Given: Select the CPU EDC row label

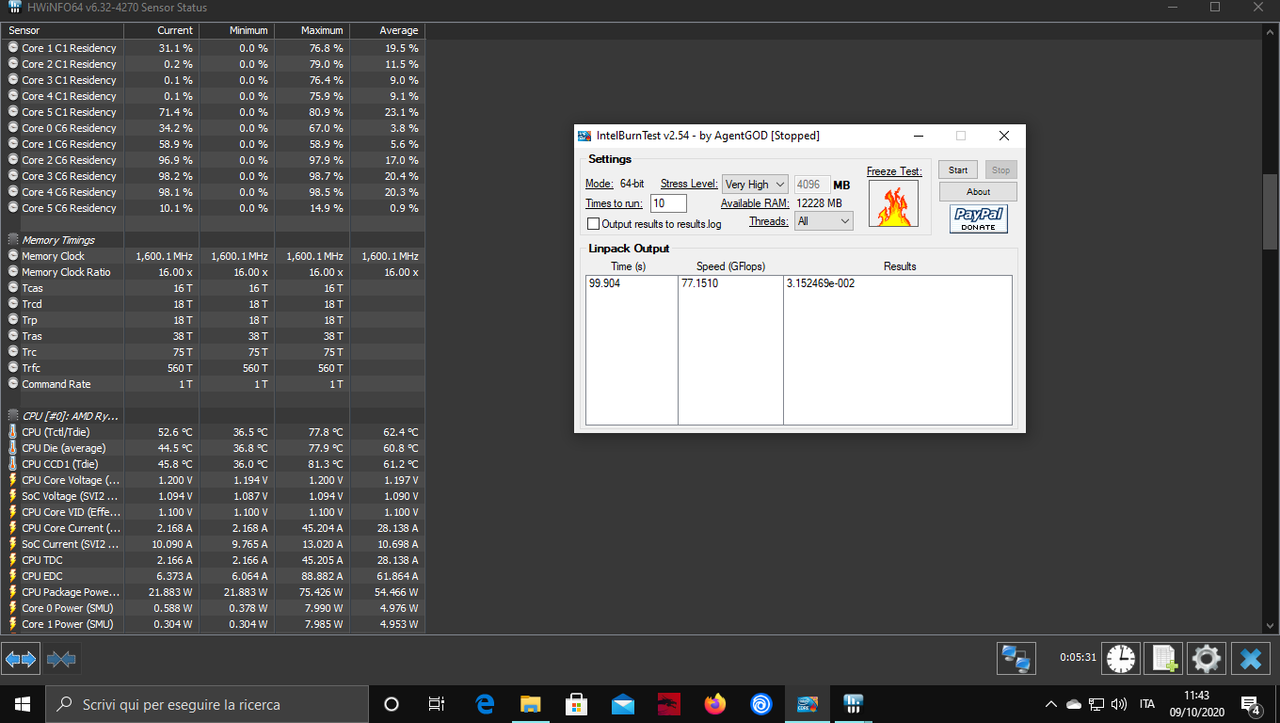Looking at the screenshot, I should tap(45, 576).
